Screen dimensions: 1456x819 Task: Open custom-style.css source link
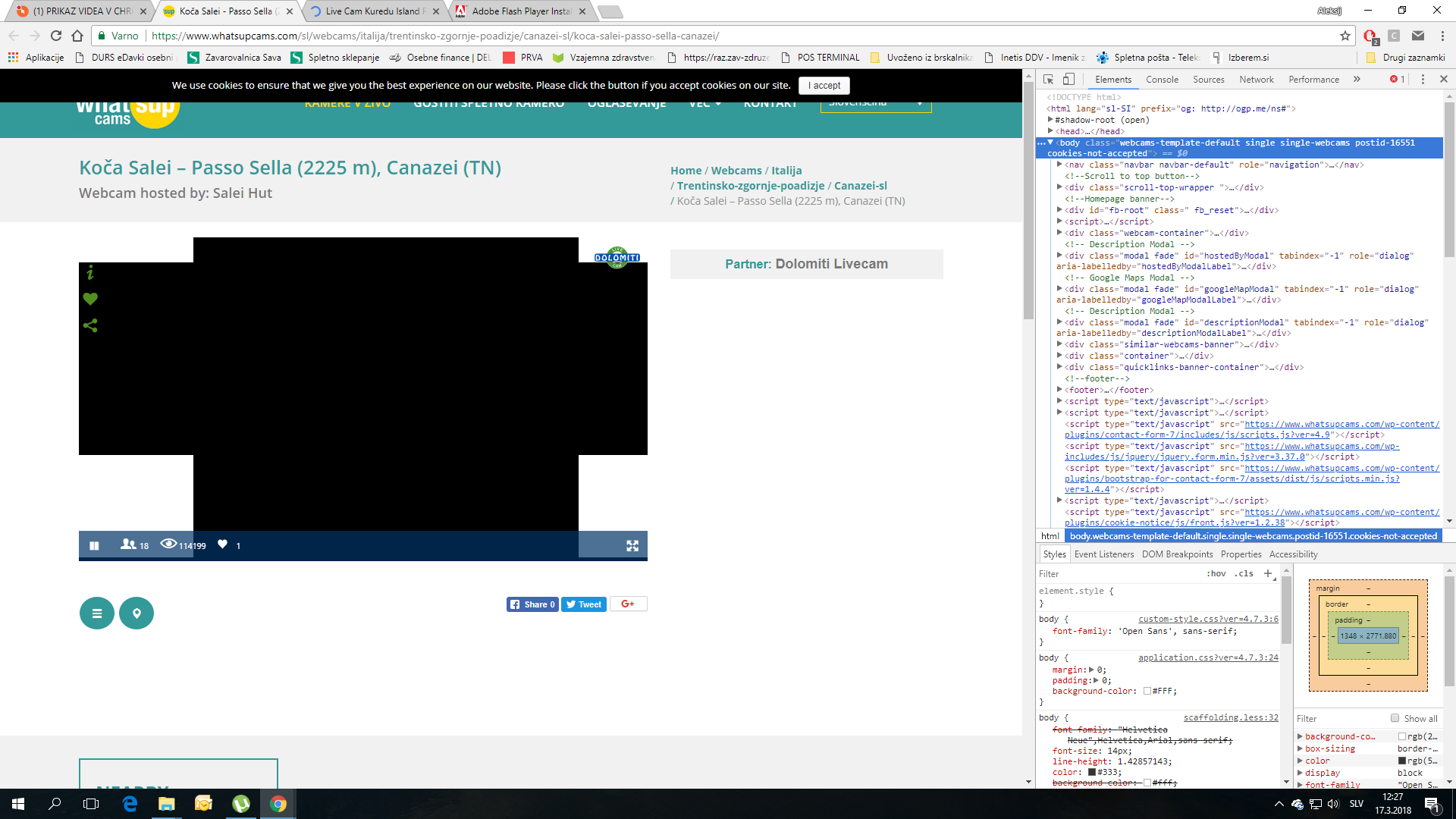click(1208, 620)
